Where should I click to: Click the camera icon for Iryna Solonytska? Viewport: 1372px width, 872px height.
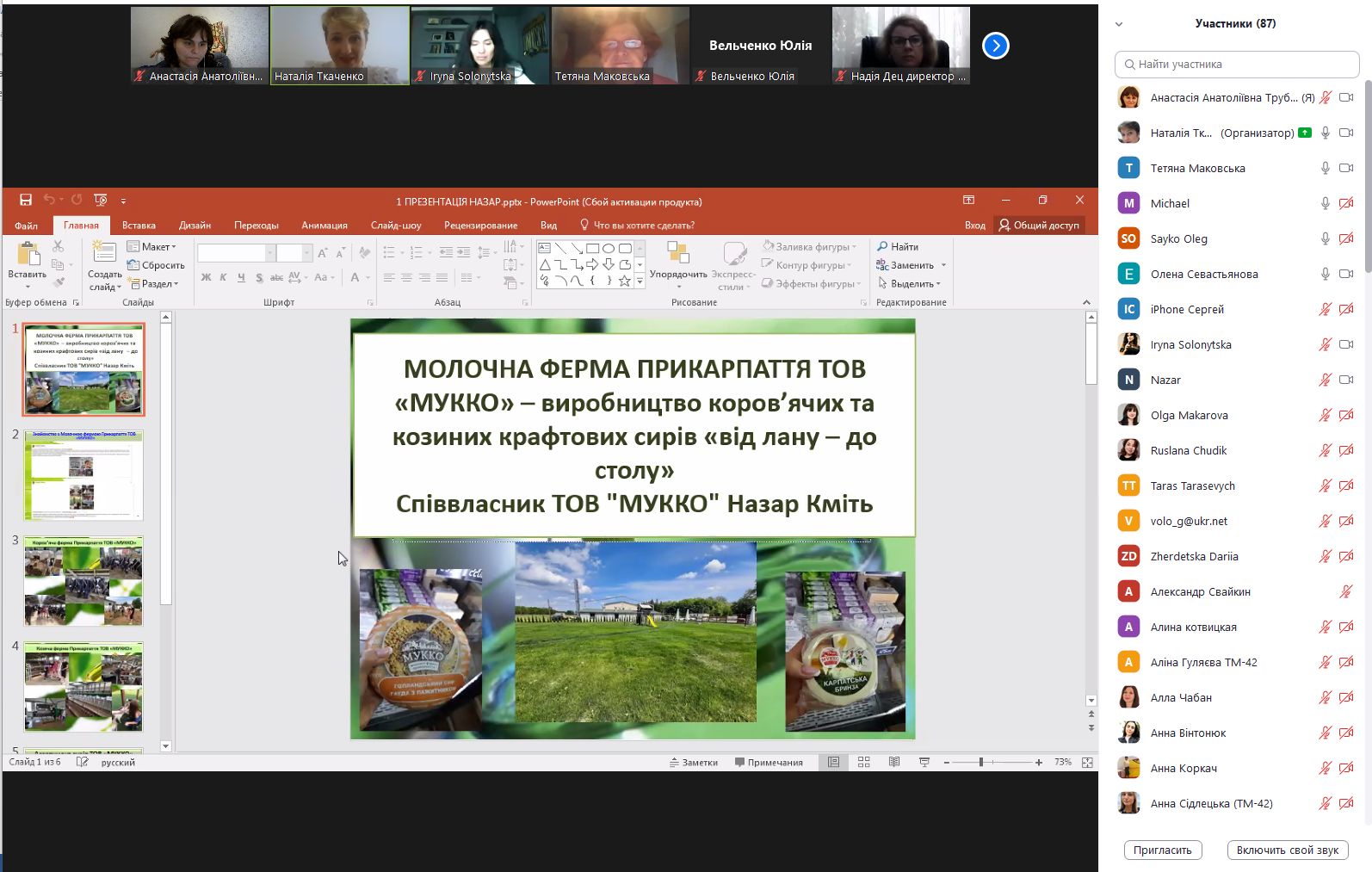[1346, 344]
